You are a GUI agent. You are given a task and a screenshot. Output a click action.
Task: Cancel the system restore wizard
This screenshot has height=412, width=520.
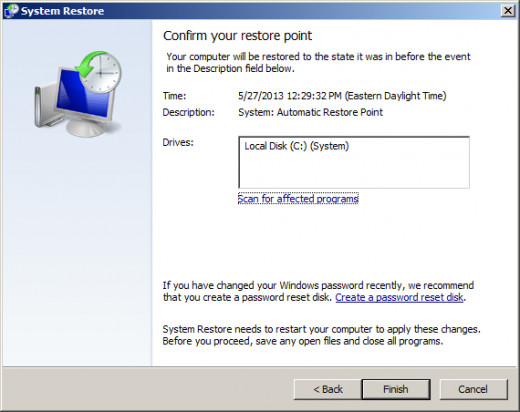[473, 389]
